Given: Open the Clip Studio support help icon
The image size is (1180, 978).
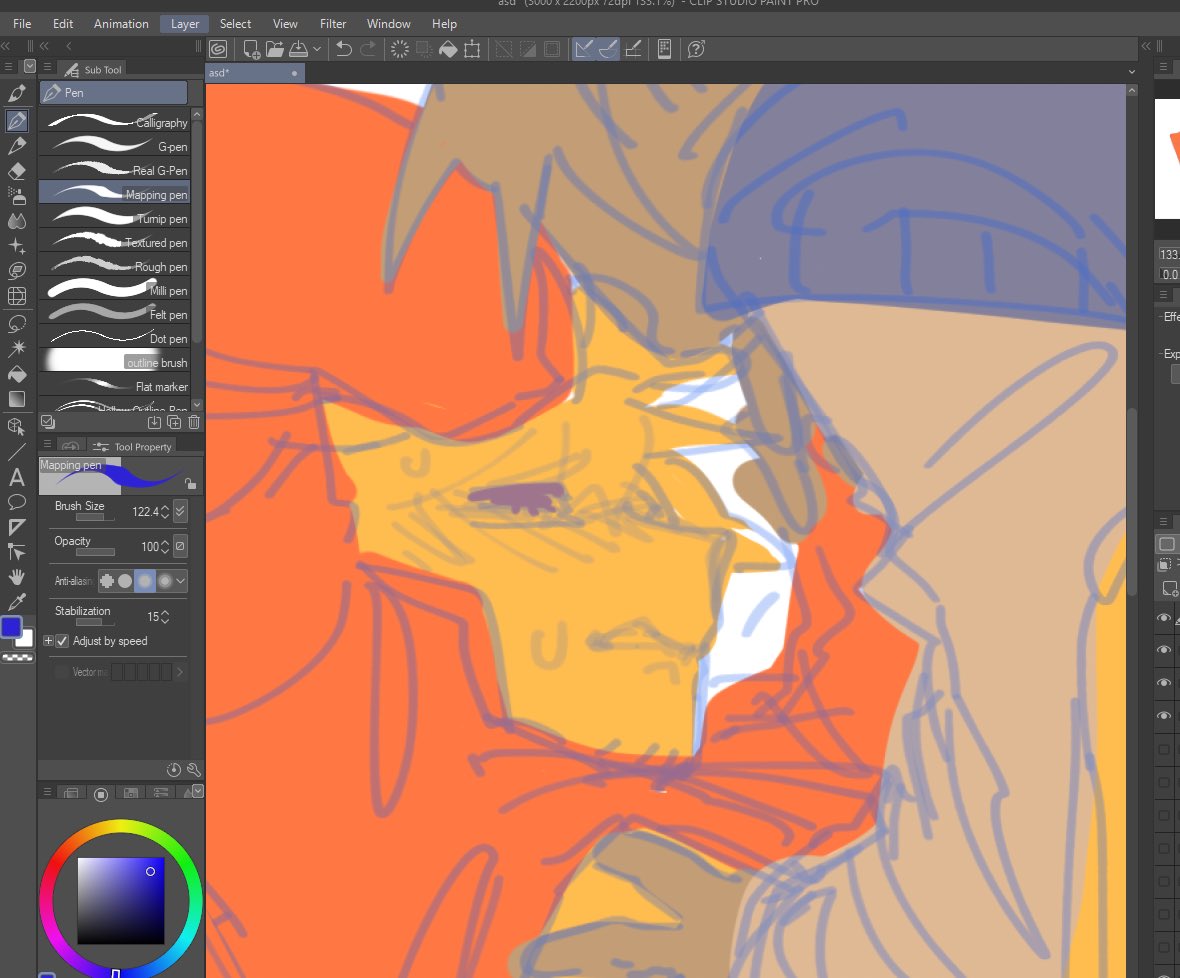Looking at the screenshot, I should tap(696, 50).
